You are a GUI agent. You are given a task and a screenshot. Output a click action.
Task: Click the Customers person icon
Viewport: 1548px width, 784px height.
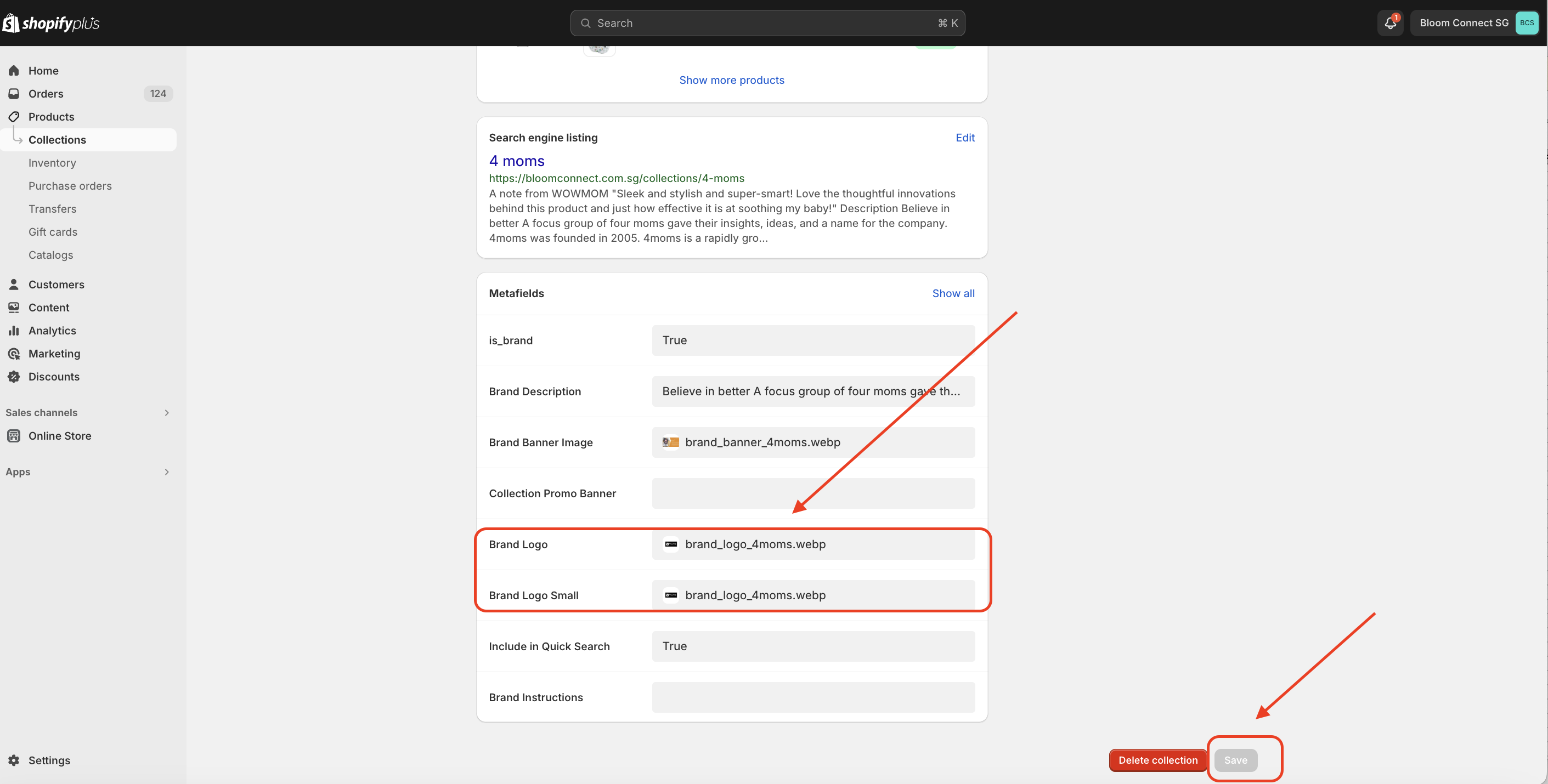point(14,284)
